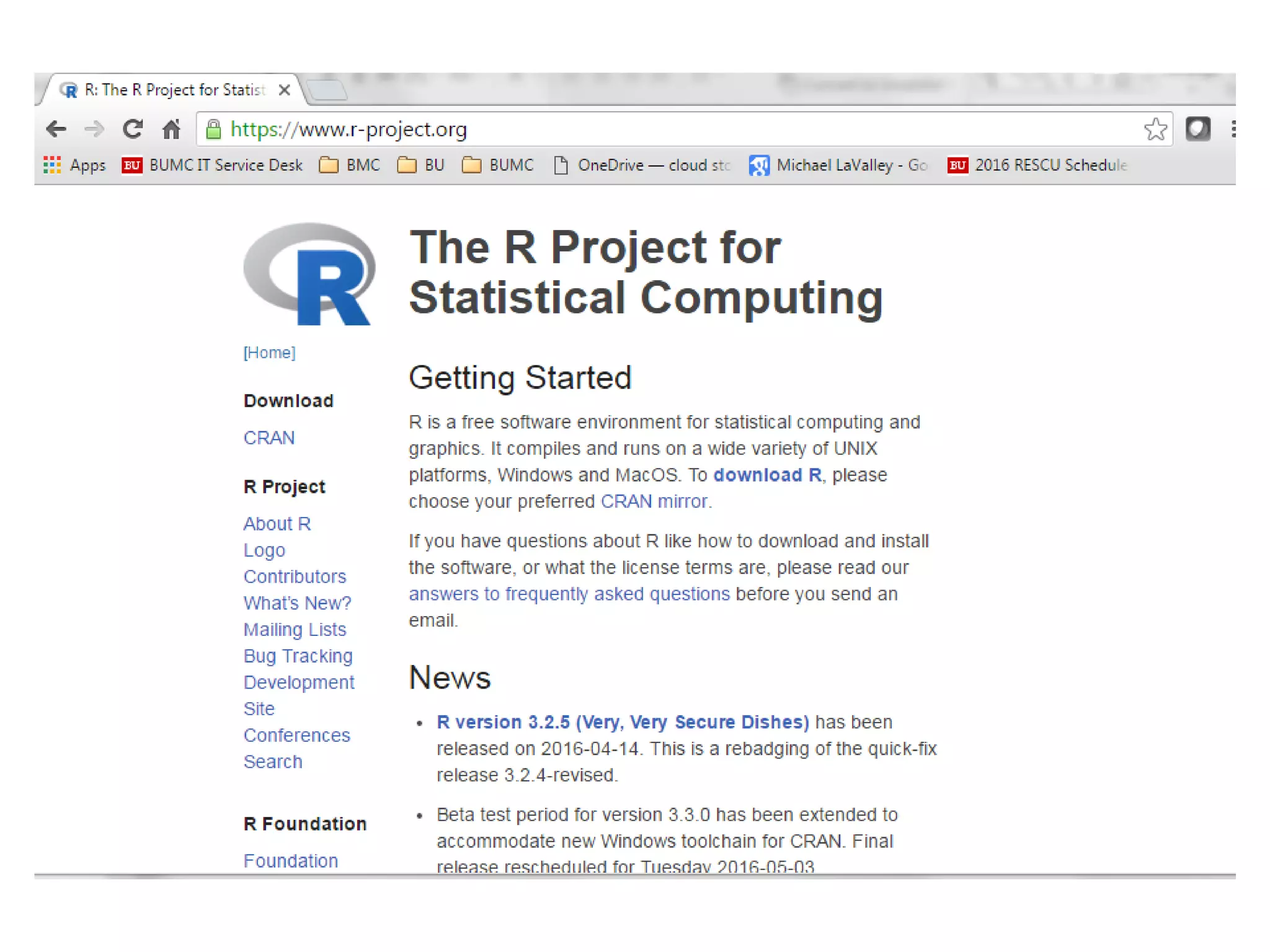
Task: Click the browser back arrow
Action: [56, 129]
